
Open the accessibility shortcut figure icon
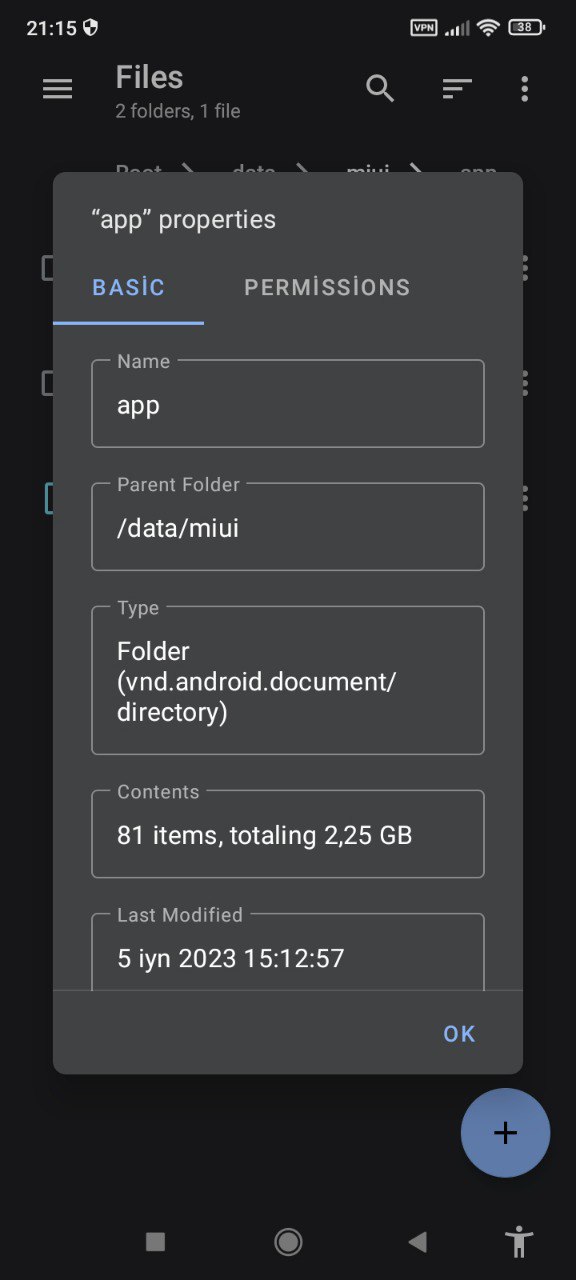[519, 1242]
